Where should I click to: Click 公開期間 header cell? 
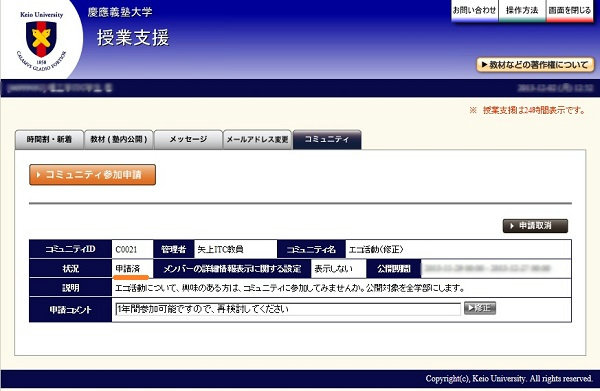click(x=394, y=269)
